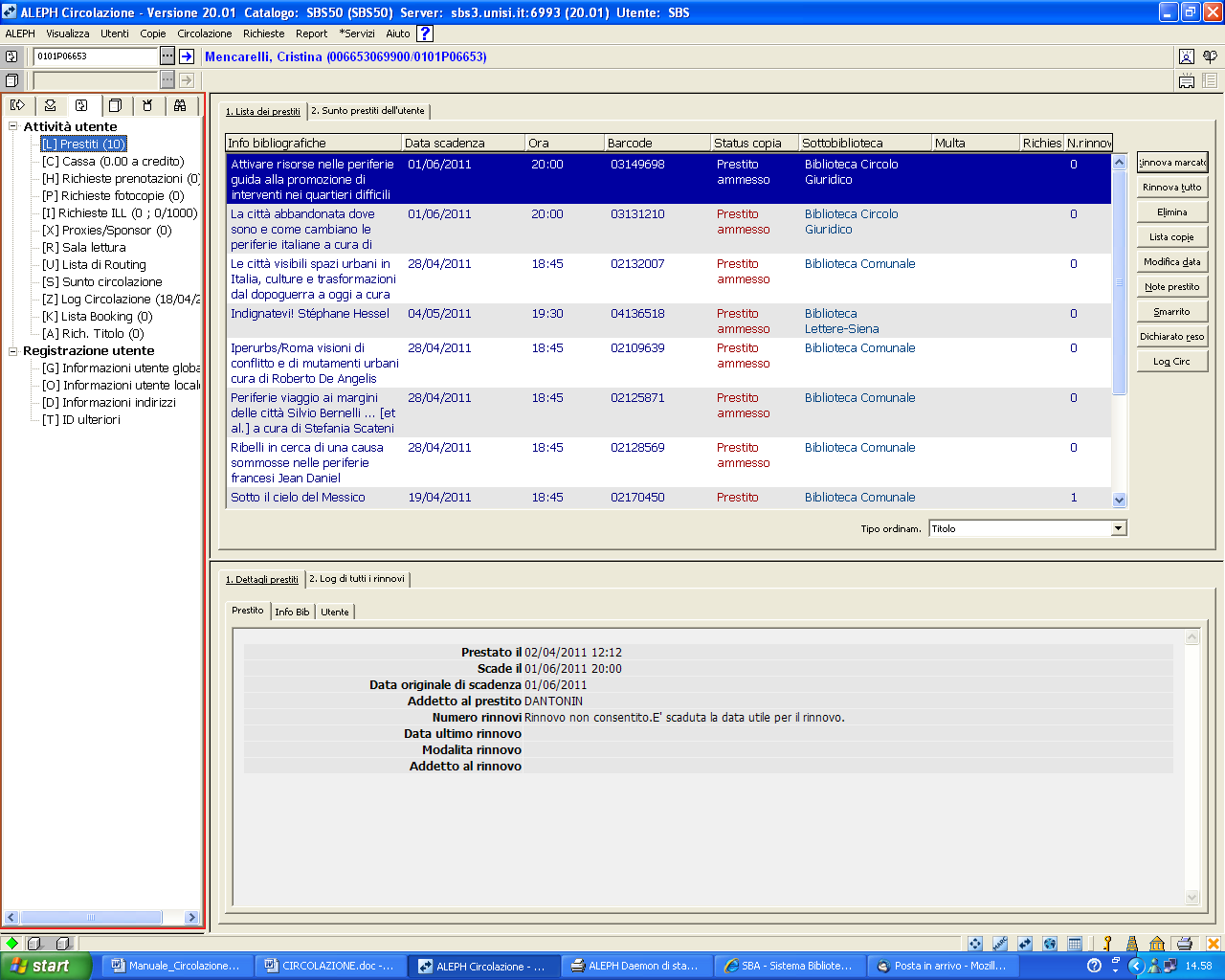Click the Note prestito button
Viewport: 1225px width, 980px height.
(1172, 287)
